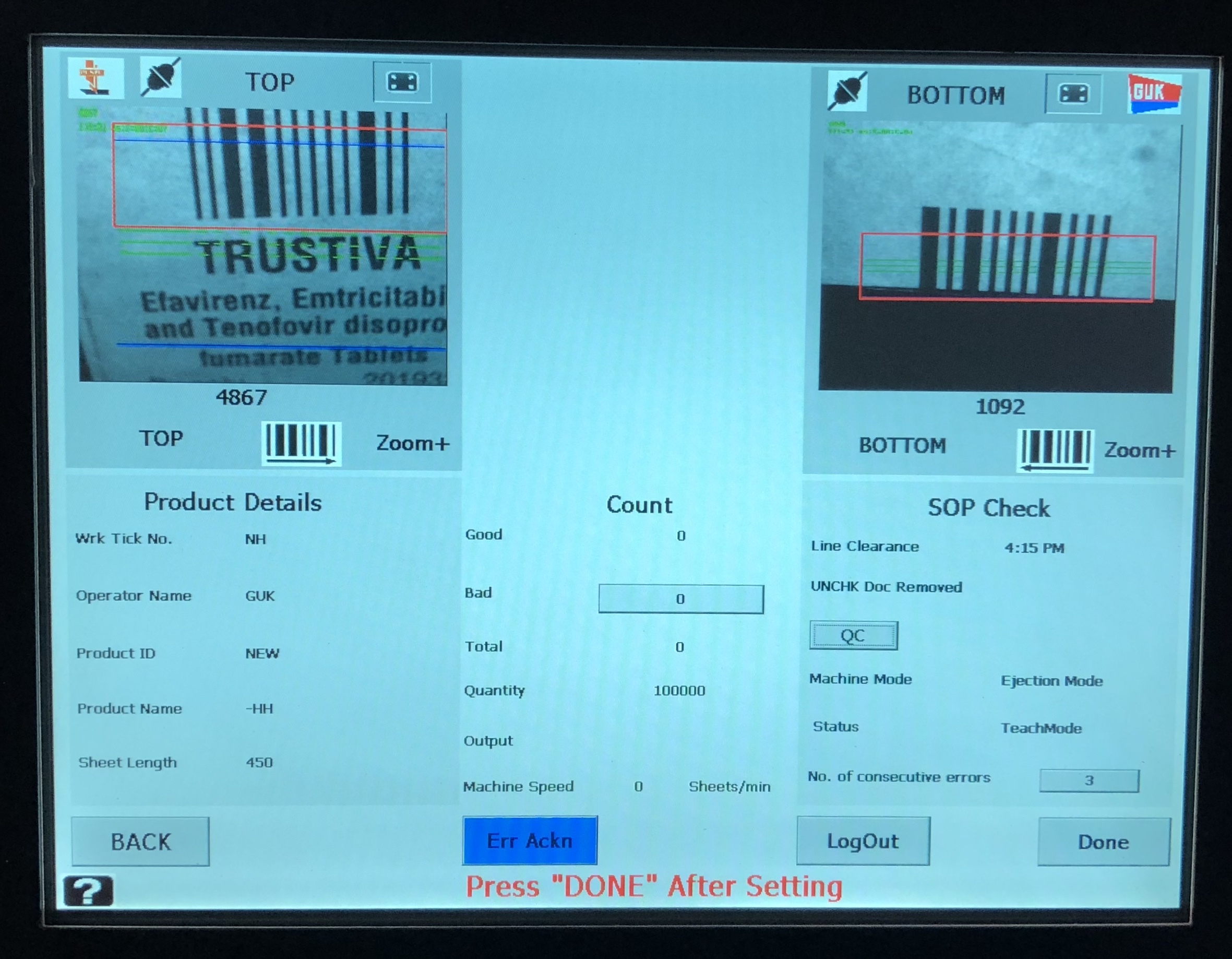Open help with the question mark icon

pyautogui.click(x=89, y=891)
